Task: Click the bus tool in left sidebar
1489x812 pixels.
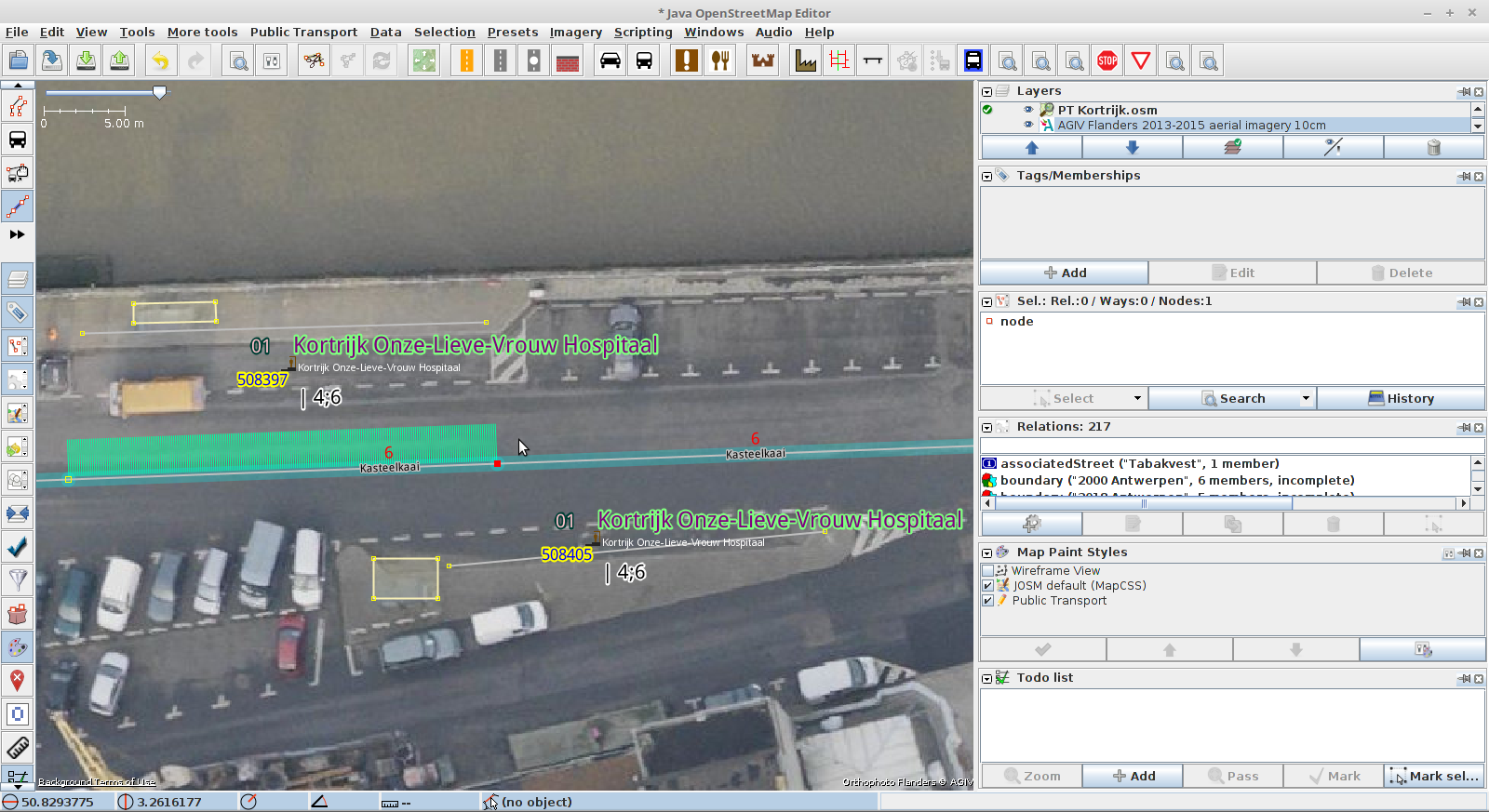Action: (x=18, y=140)
